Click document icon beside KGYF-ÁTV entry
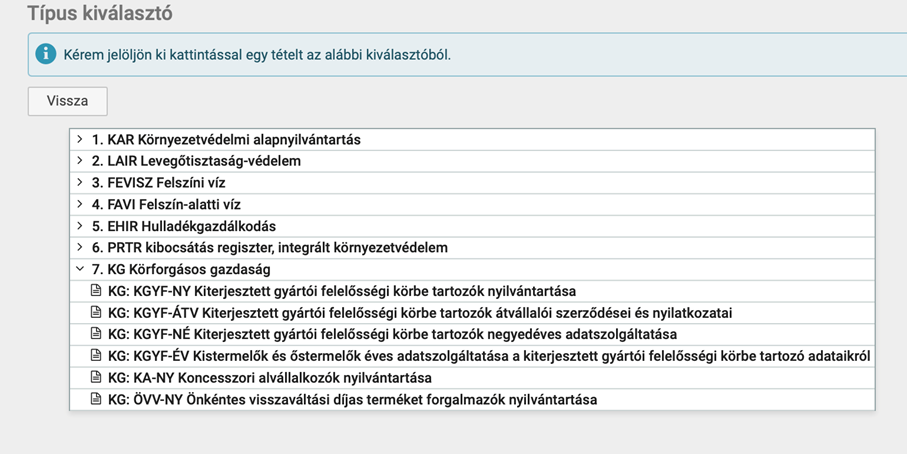907x454 pixels. pyautogui.click(x=96, y=313)
